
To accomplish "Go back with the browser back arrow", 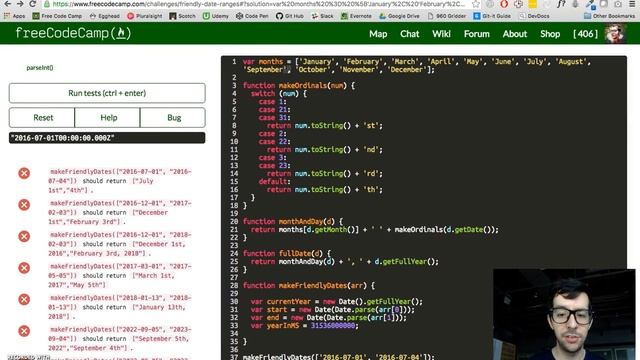I will (7, 4).
